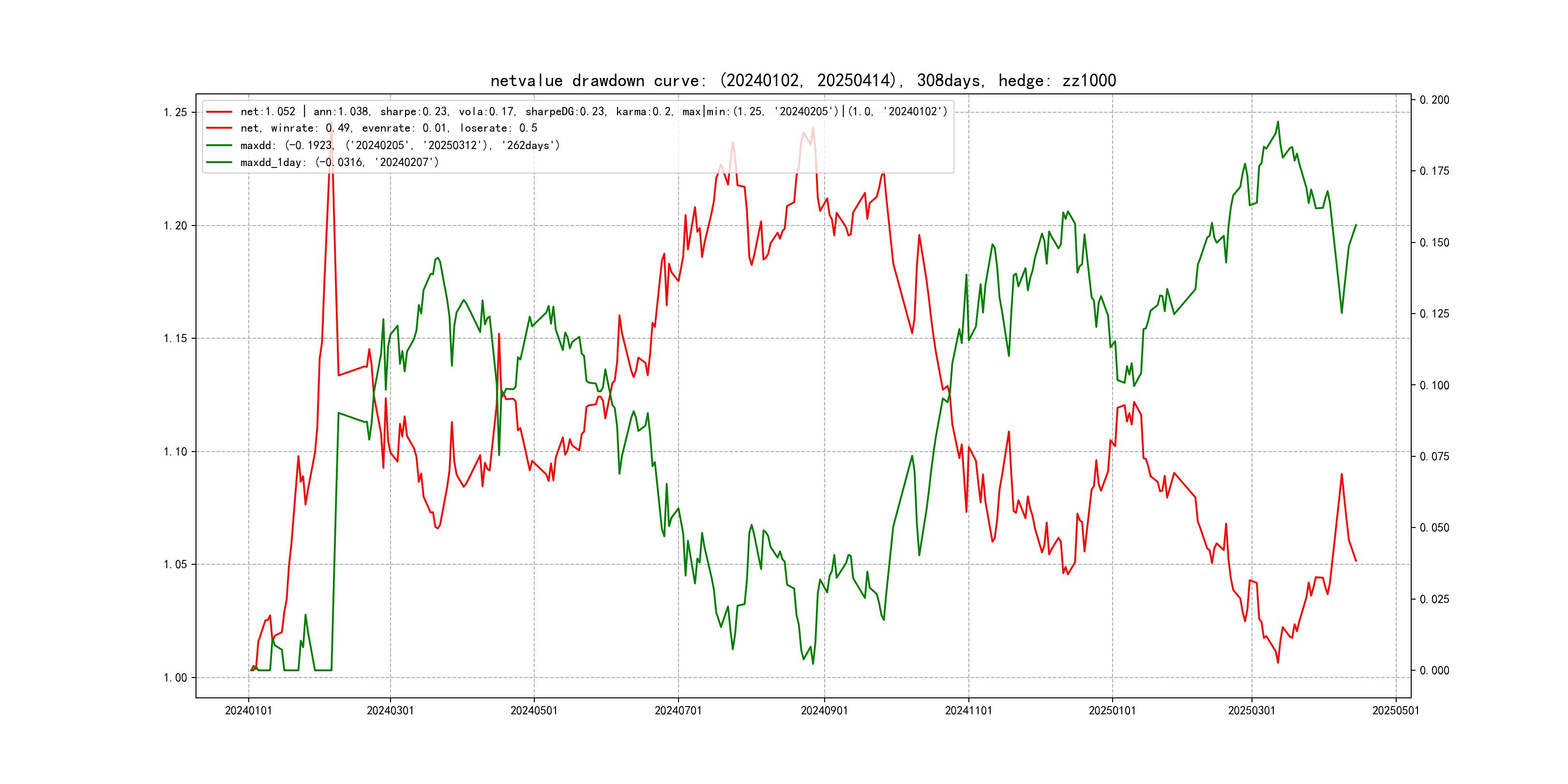1568x784 pixels.
Task: Click right axis tick label 0.100
Action: (x=1434, y=385)
